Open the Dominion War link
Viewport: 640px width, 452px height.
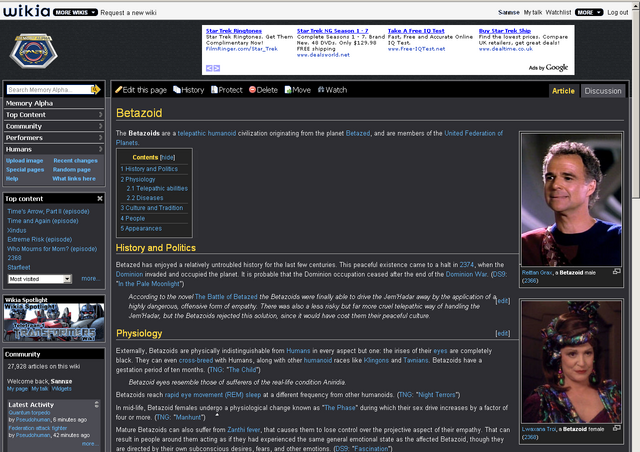pos(467,274)
